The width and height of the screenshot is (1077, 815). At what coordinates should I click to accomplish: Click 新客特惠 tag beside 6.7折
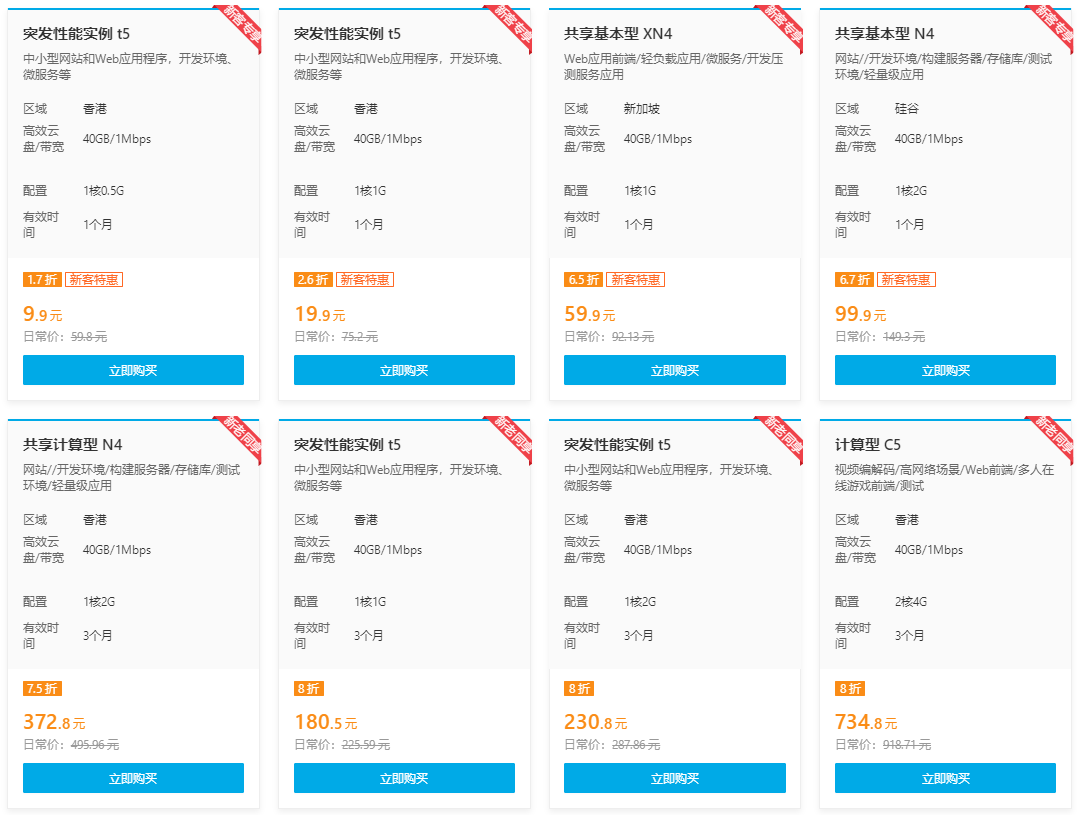pyautogui.click(x=906, y=280)
